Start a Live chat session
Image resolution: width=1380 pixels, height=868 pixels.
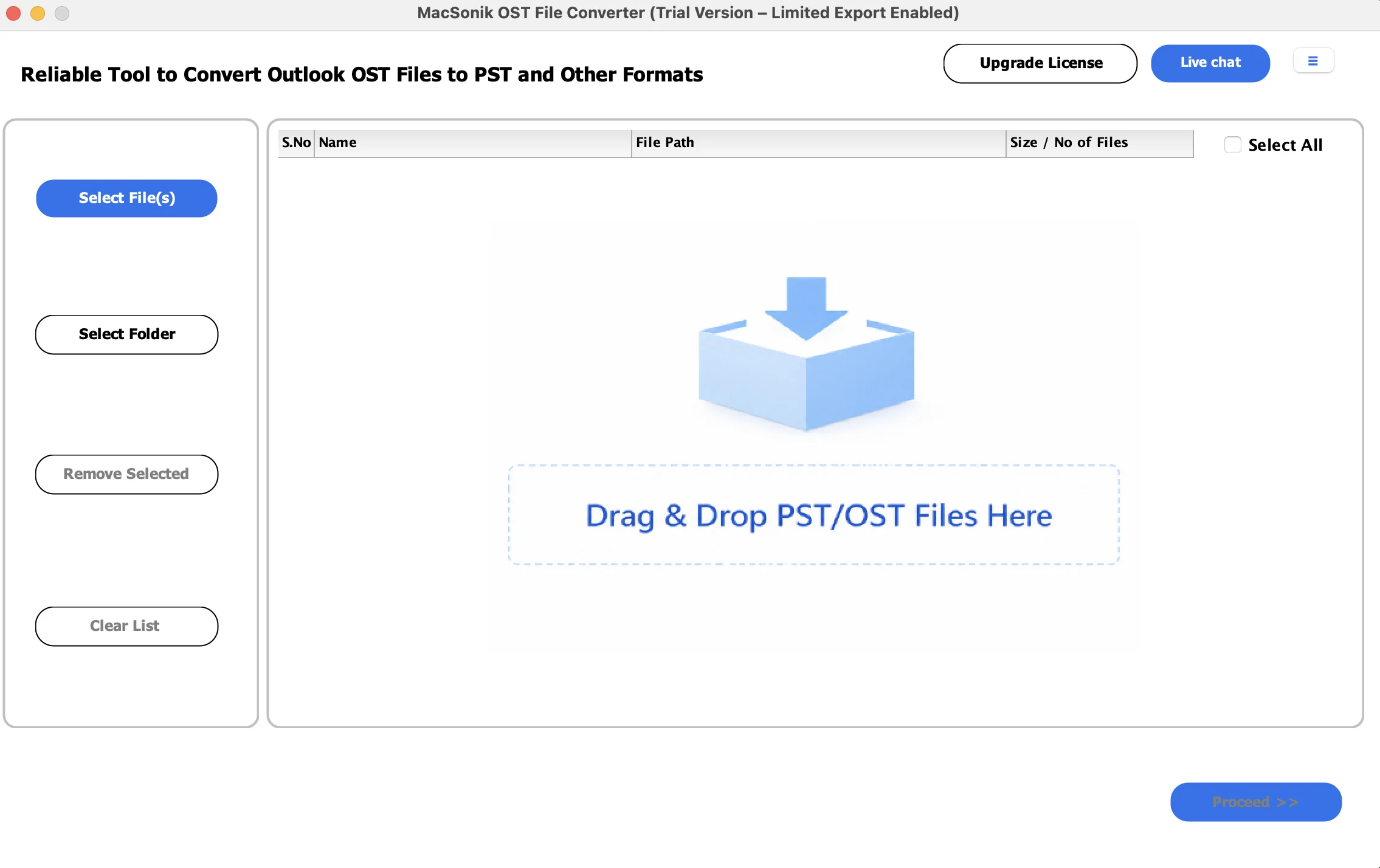[x=1210, y=63]
